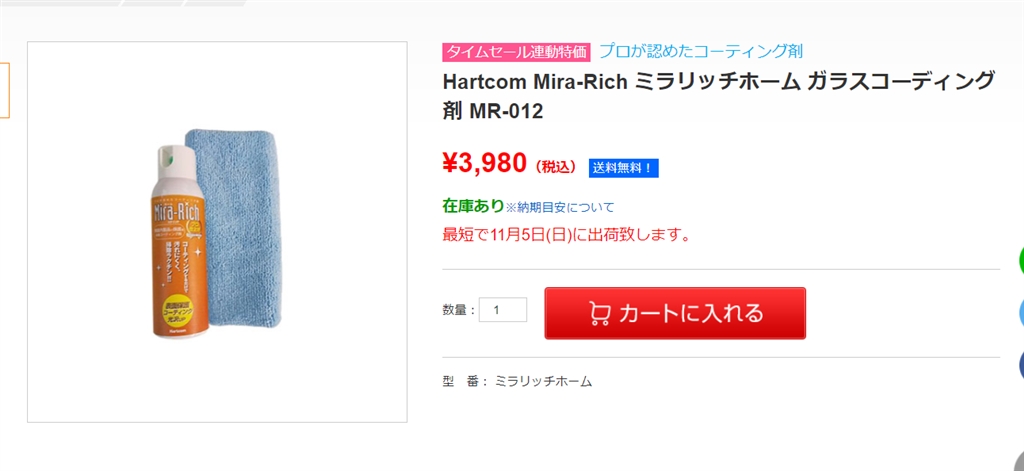Click the プロが認めたコーティング剤 tagline
This screenshot has width=1024, height=471.
pos(701,51)
